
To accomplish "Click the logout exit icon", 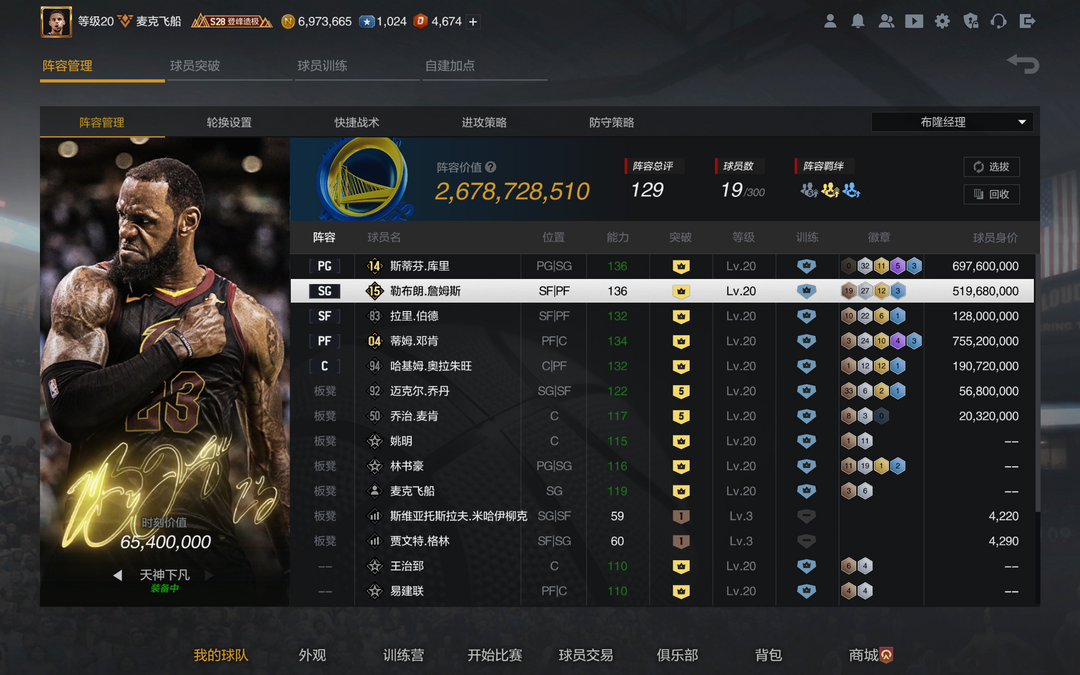I will point(1027,21).
